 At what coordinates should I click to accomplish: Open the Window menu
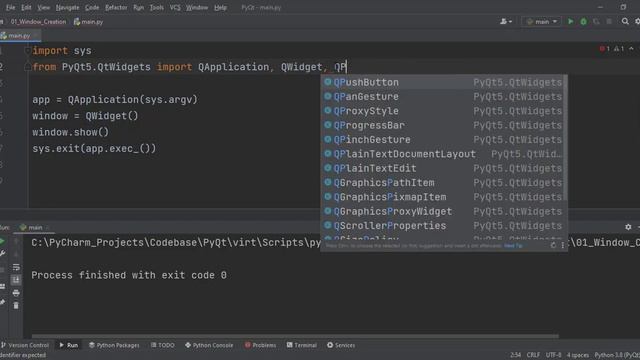click(x=197, y=7)
